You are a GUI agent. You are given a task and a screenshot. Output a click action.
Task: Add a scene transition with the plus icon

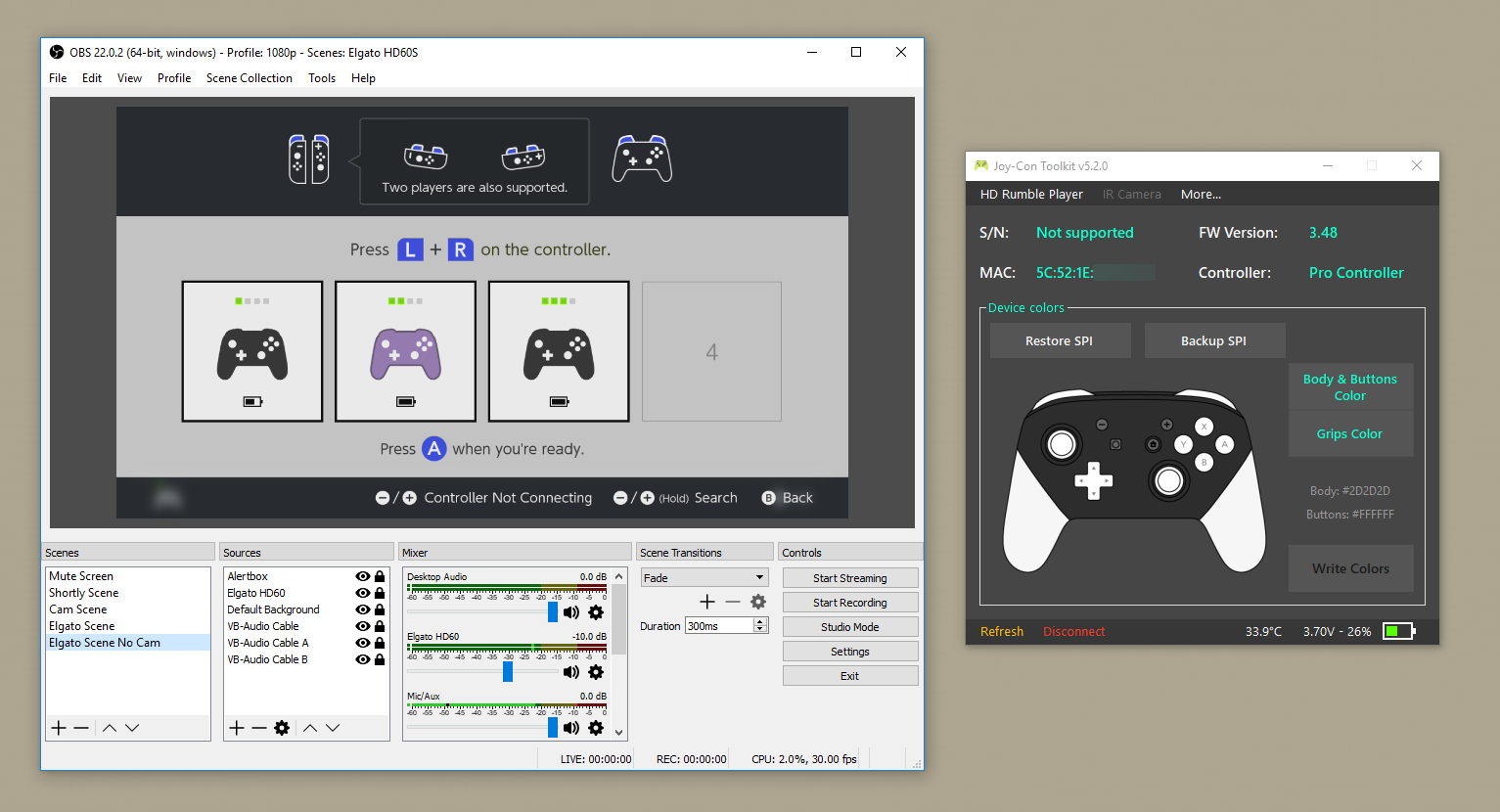(707, 602)
